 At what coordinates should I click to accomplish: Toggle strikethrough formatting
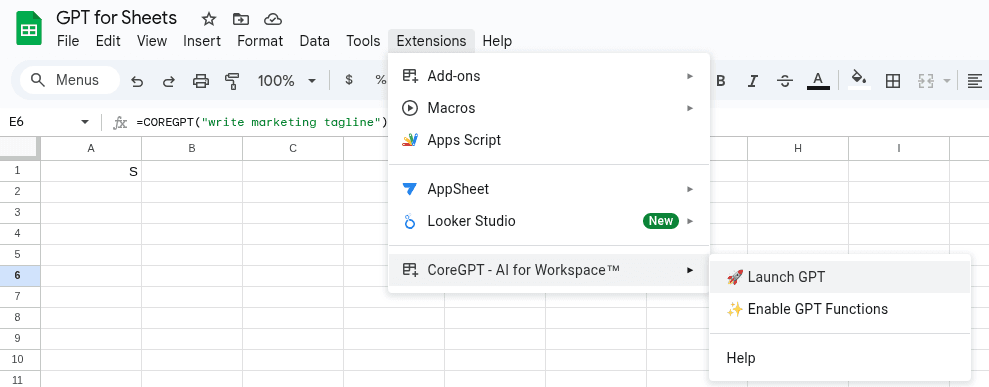pyautogui.click(x=785, y=81)
